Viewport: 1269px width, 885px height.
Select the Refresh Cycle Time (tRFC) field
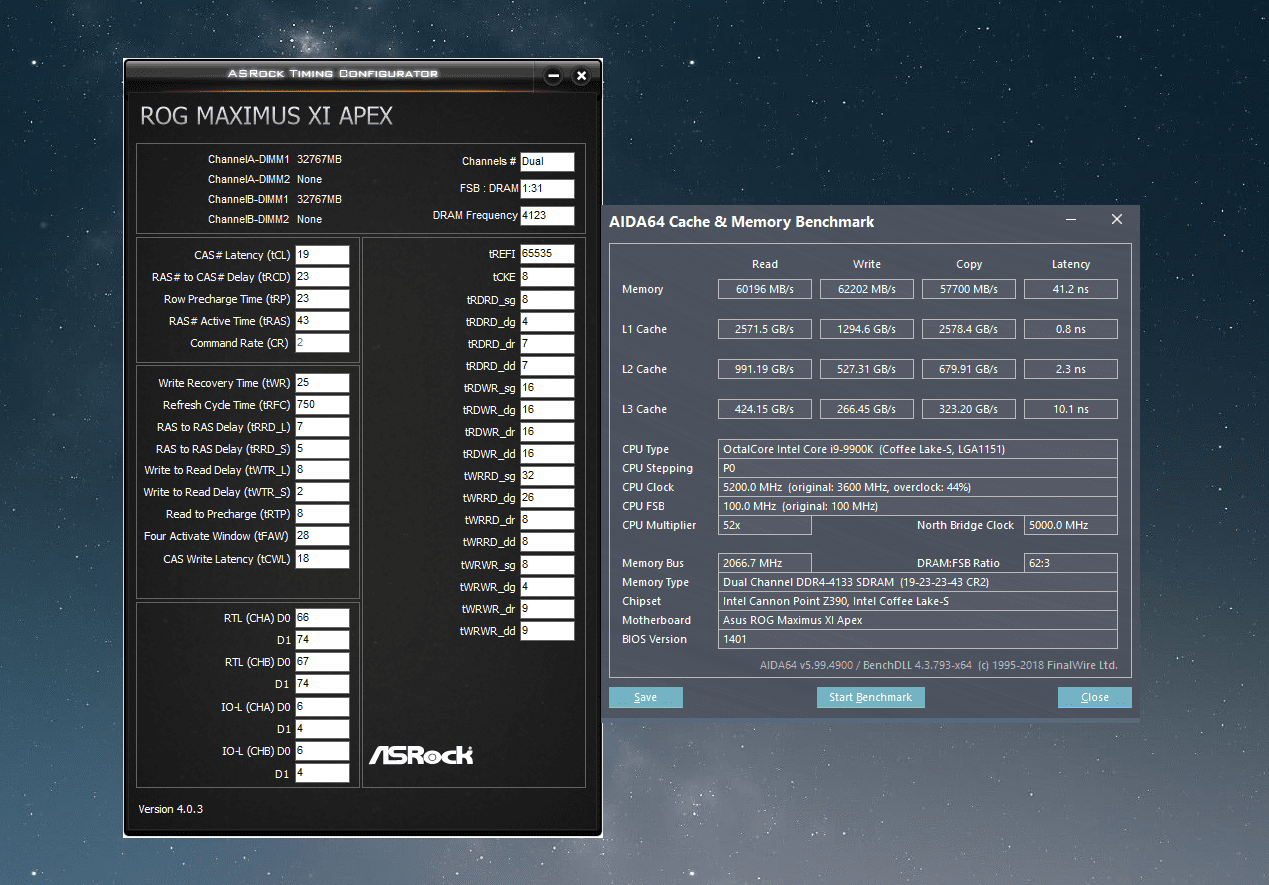322,405
